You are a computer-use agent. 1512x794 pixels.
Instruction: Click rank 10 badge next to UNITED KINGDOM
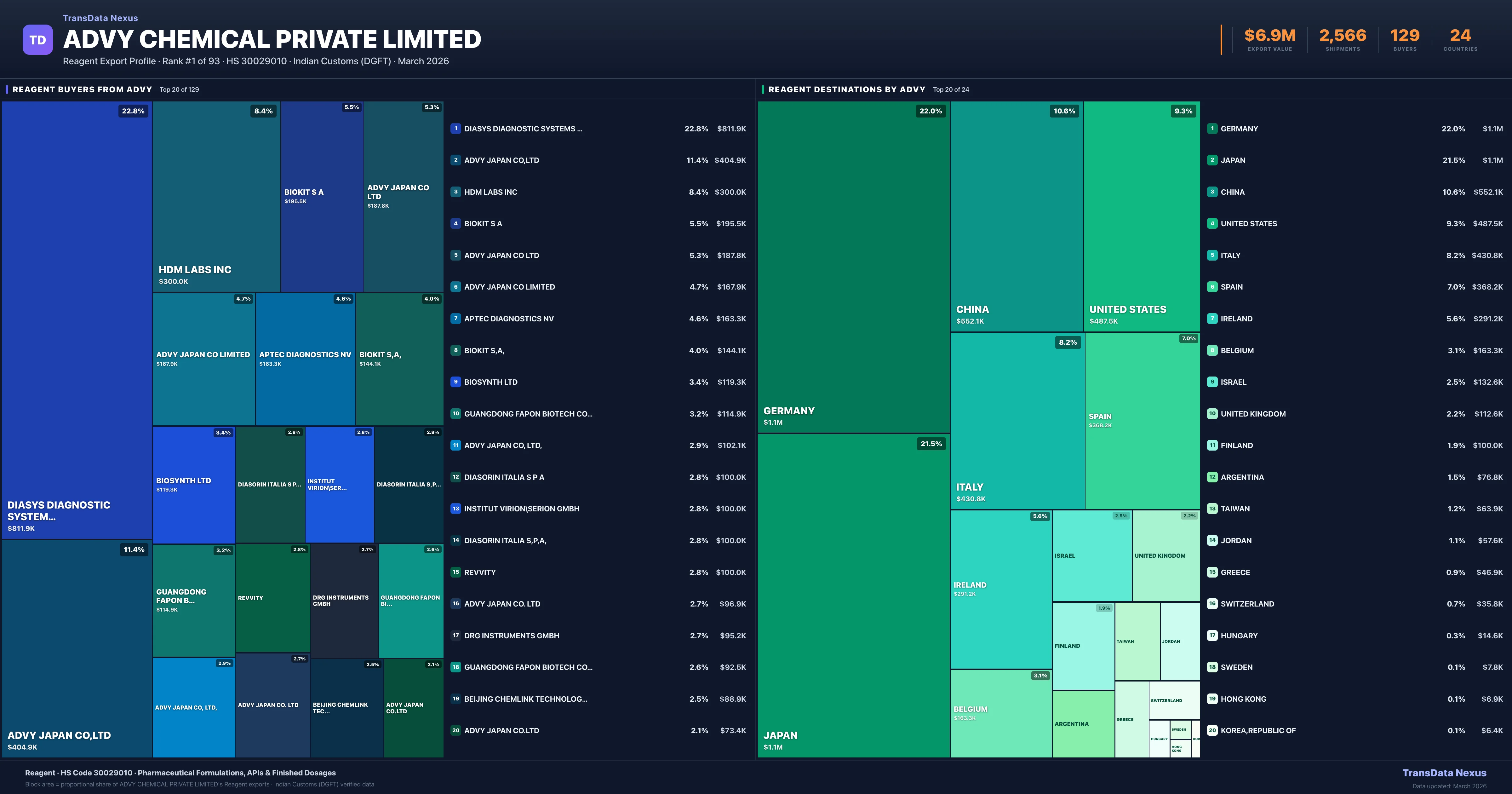(x=1212, y=413)
